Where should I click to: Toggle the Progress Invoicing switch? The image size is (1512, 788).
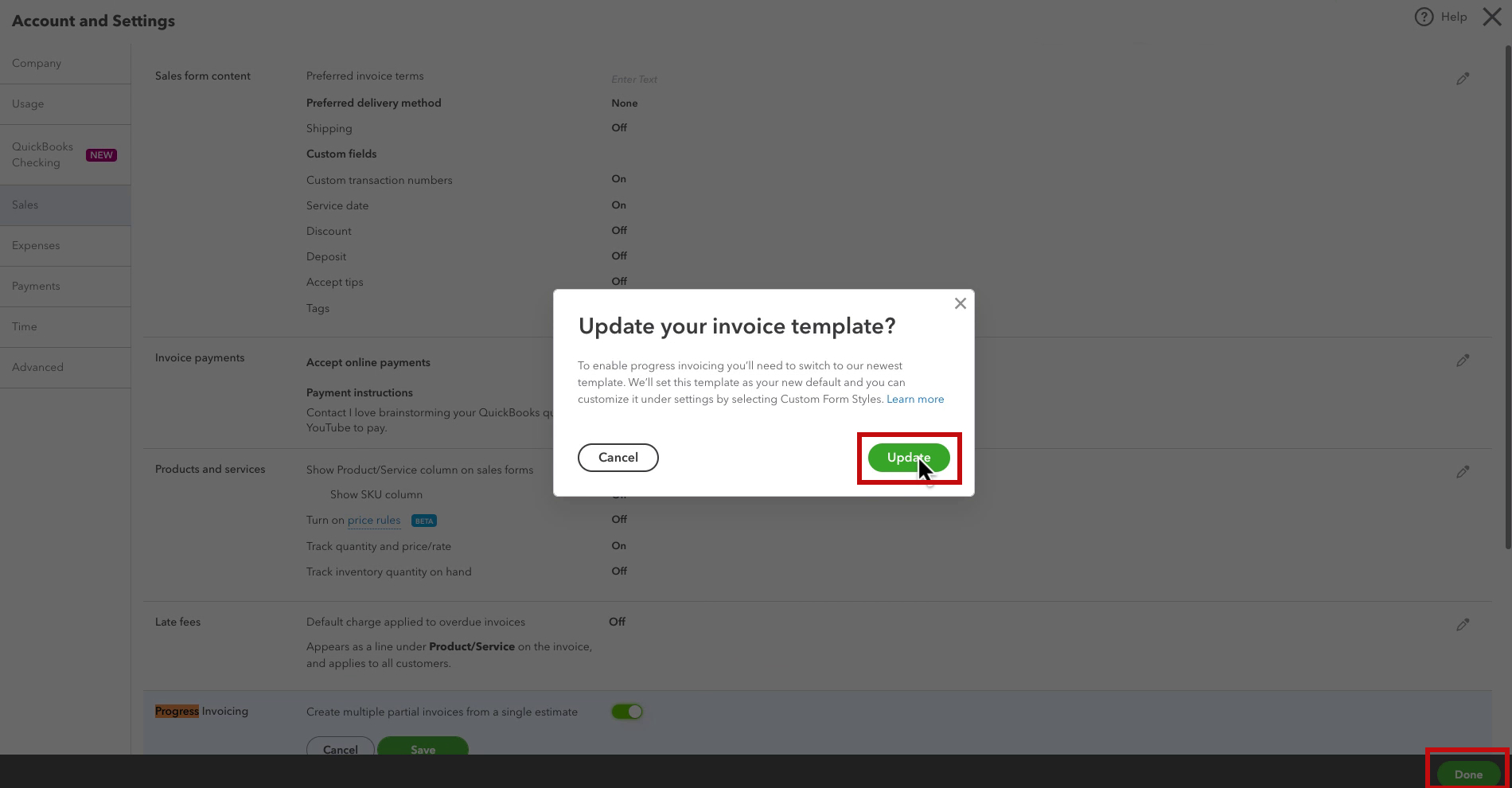pos(627,712)
